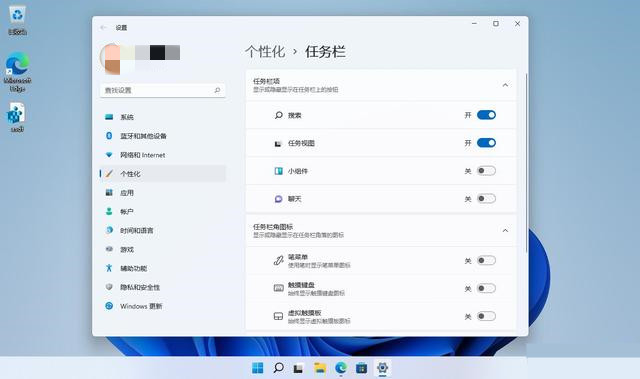Viewport: 640px width, 379px height.
Task: Open File Explorer from the taskbar
Action: pyautogui.click(x=320, y=368)
